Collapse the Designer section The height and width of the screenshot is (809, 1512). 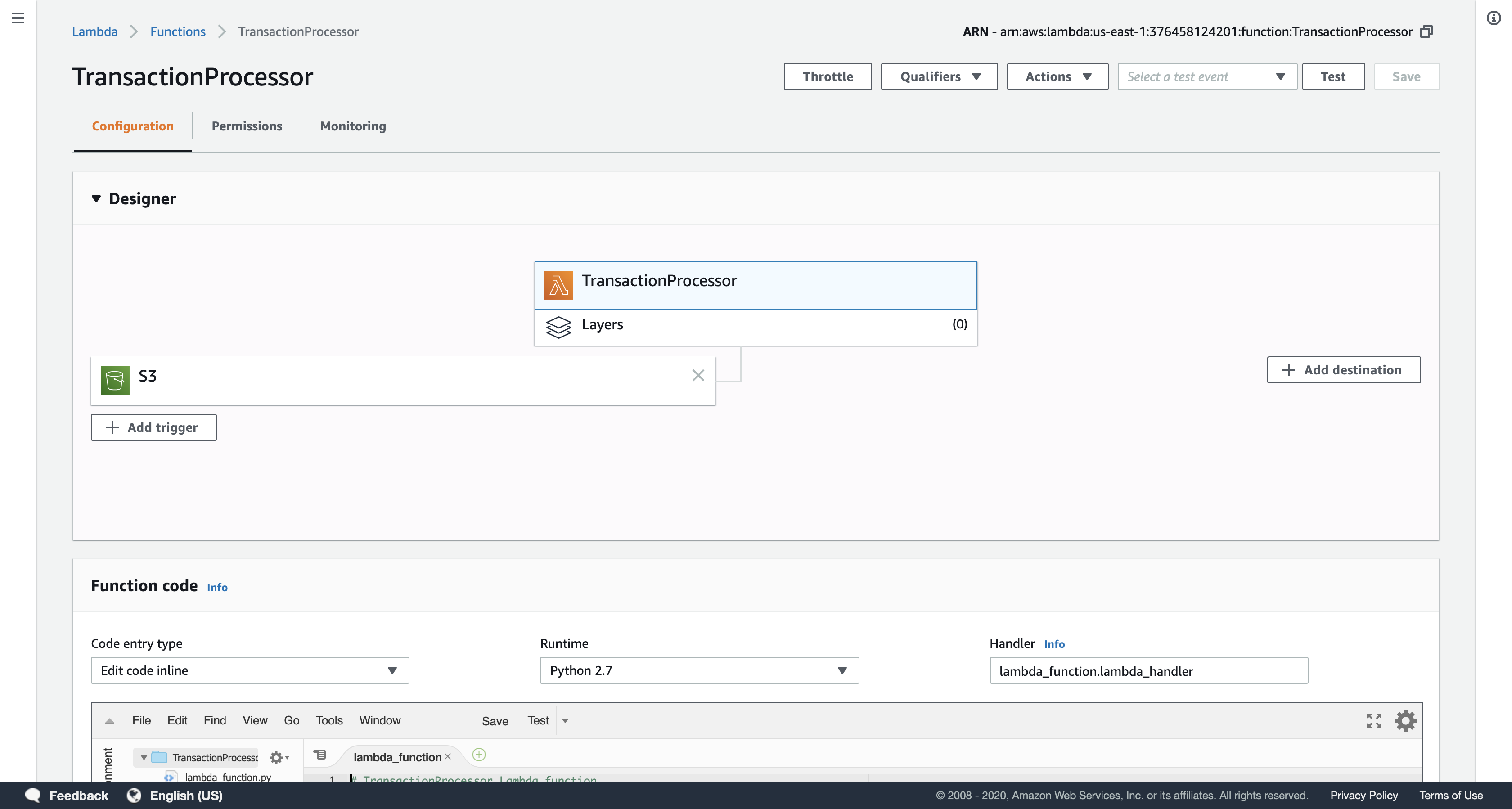pos(96,199)
